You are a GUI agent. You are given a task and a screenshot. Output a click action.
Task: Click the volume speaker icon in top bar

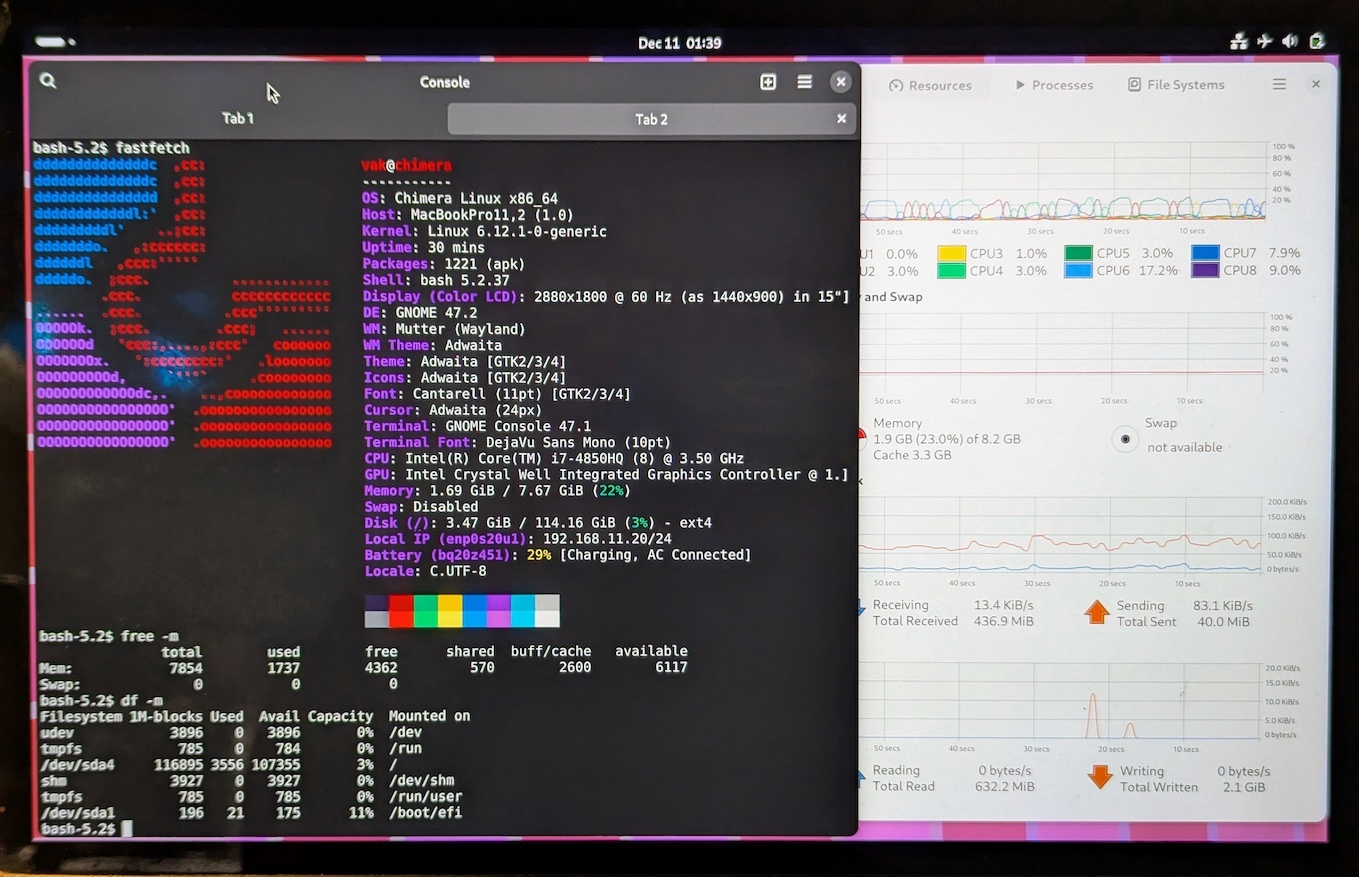pos(1290,42)
